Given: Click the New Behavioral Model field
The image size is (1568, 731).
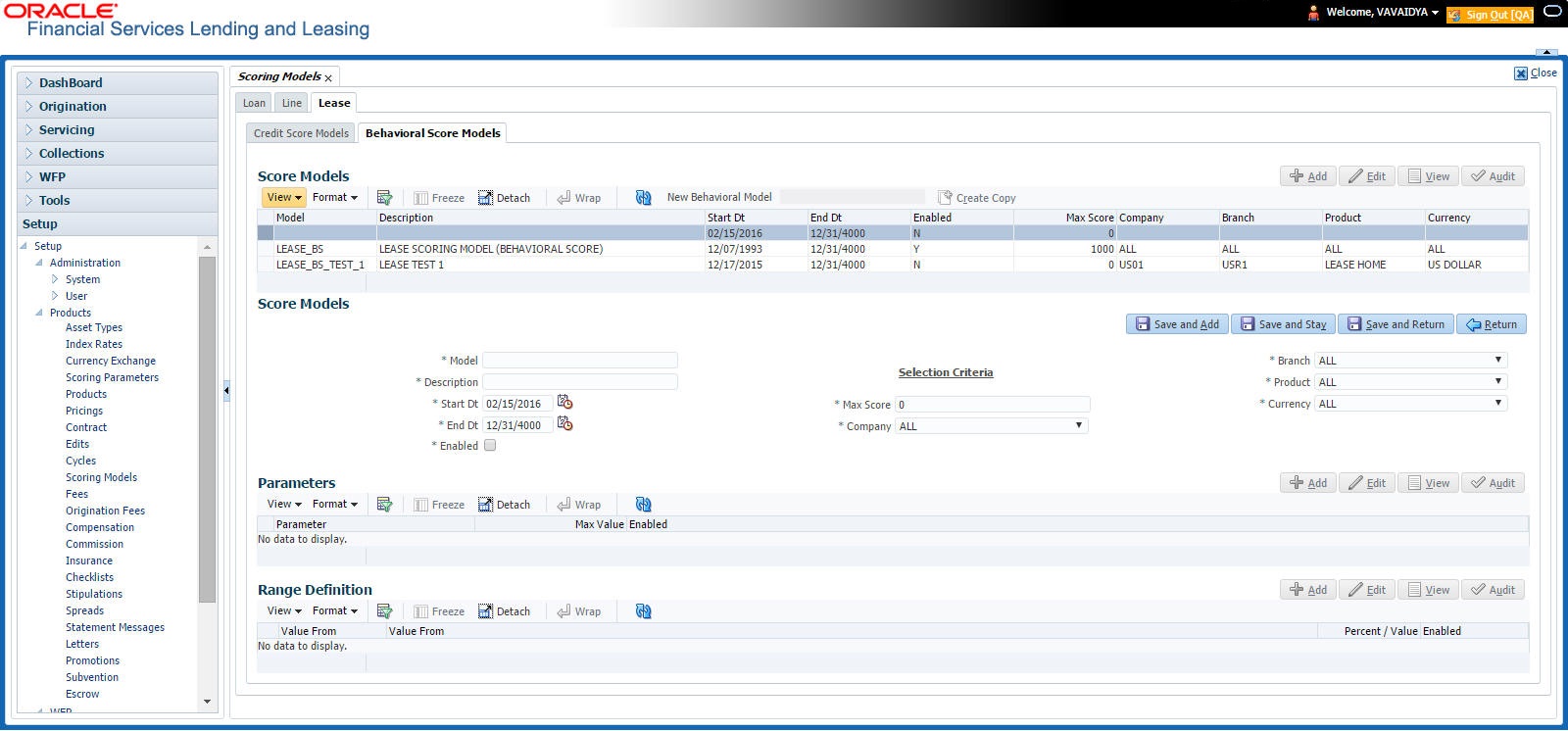Looking at the screenshot, I should (x=853, y=197).
